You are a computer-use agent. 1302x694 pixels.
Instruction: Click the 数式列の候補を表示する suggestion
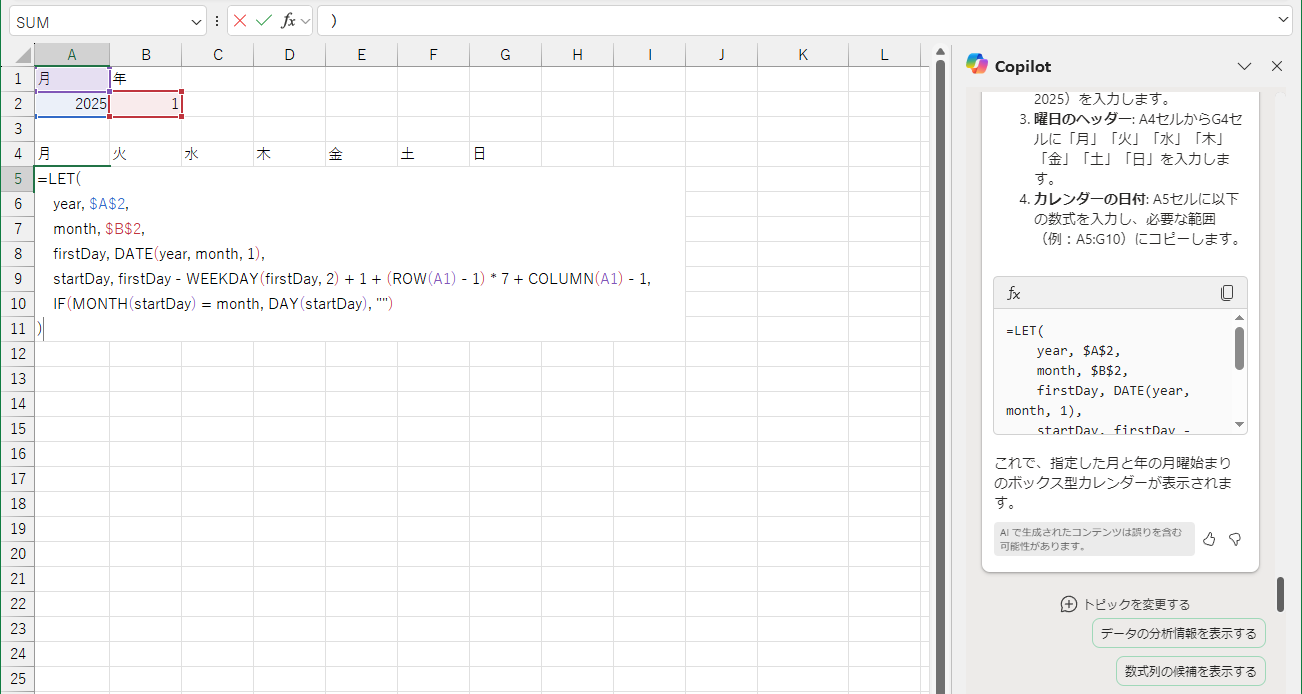pos(1190,671)
